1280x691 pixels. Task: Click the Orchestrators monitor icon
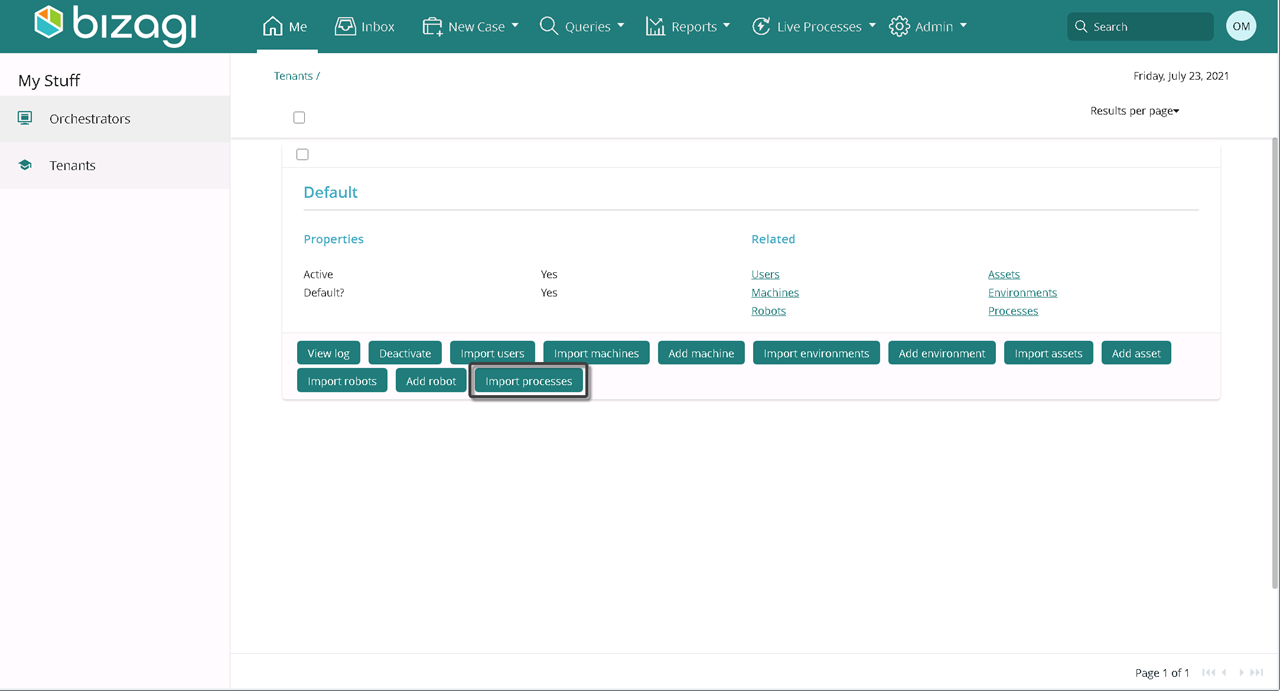25,118
